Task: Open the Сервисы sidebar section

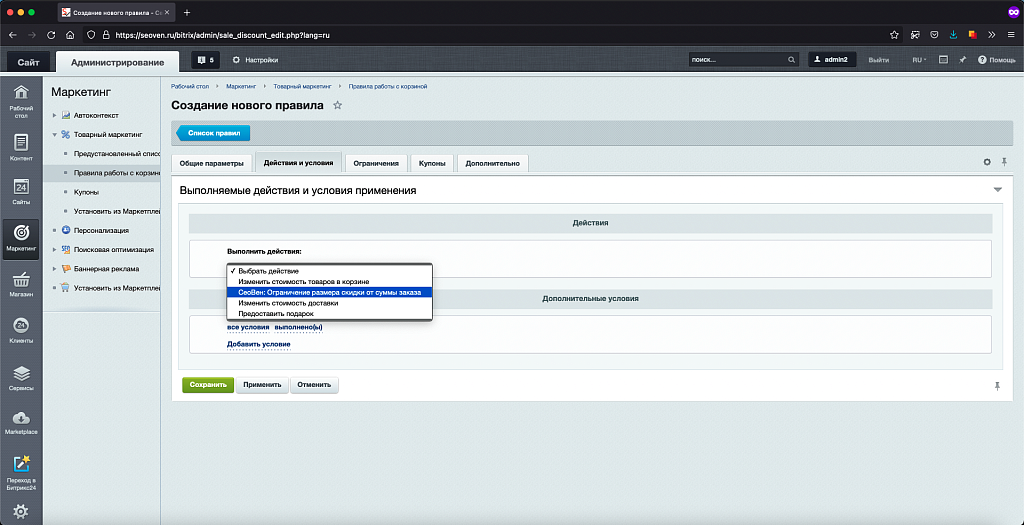Action: [21, 377]
